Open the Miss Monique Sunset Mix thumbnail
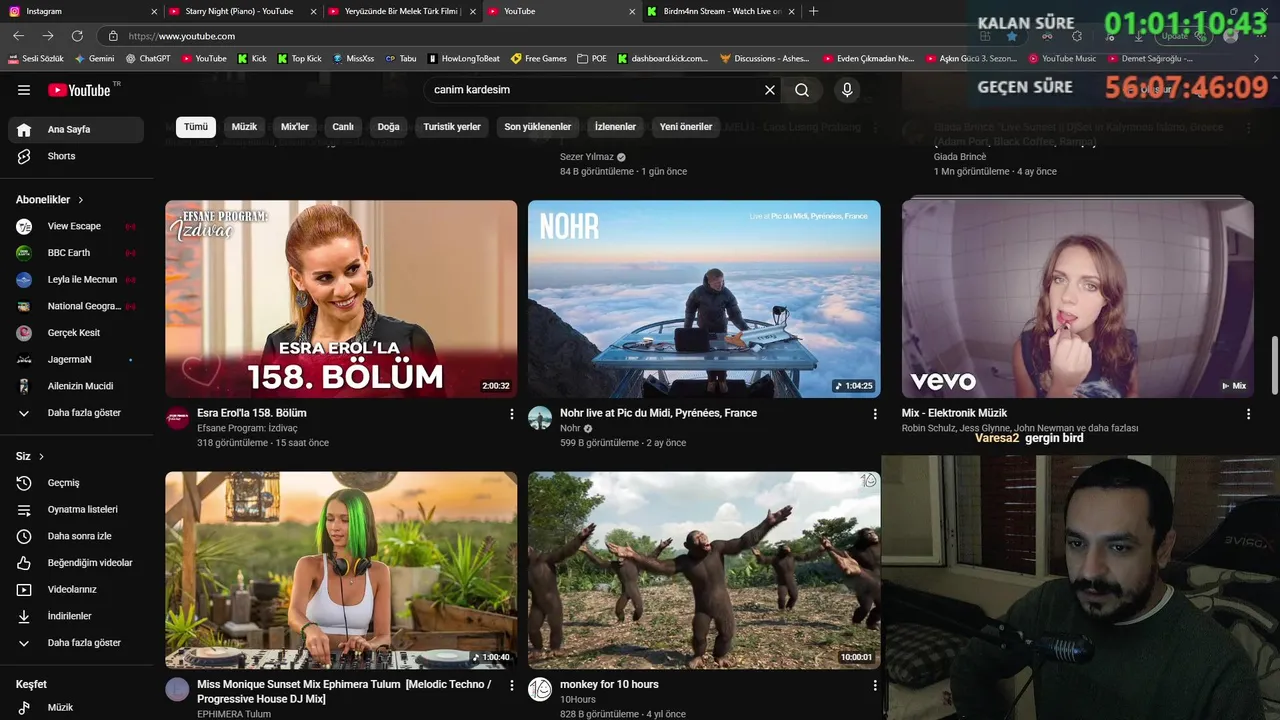 [341, 570]
